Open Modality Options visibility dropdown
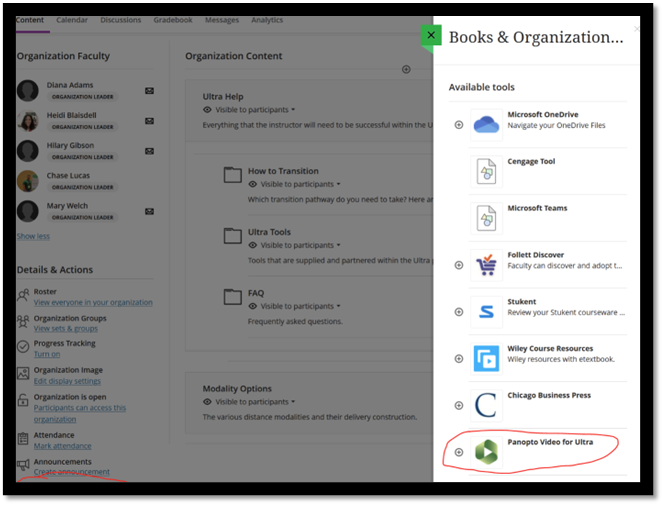The height and width of the screenshot is (505, 663). coord(255,402)
